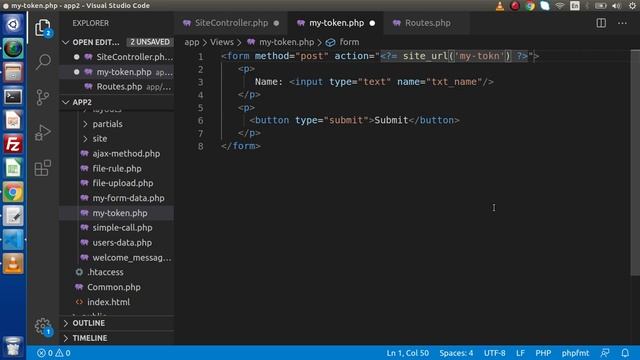
Task: Open VLC media player from the dock
Action: click(13, 264)
